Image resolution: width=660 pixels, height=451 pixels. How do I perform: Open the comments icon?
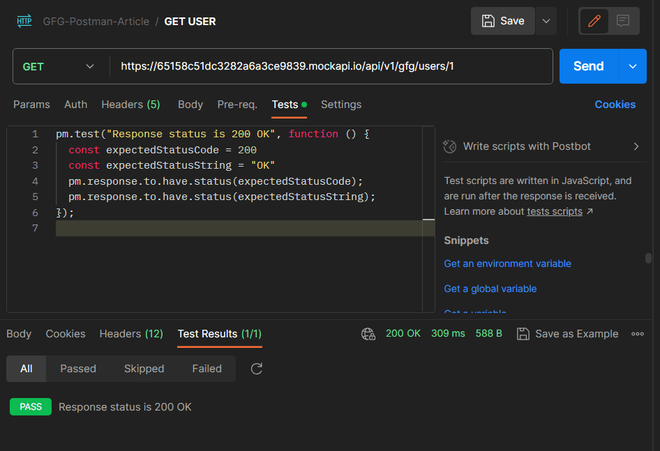pyautogui.click(x=624, y=21)
